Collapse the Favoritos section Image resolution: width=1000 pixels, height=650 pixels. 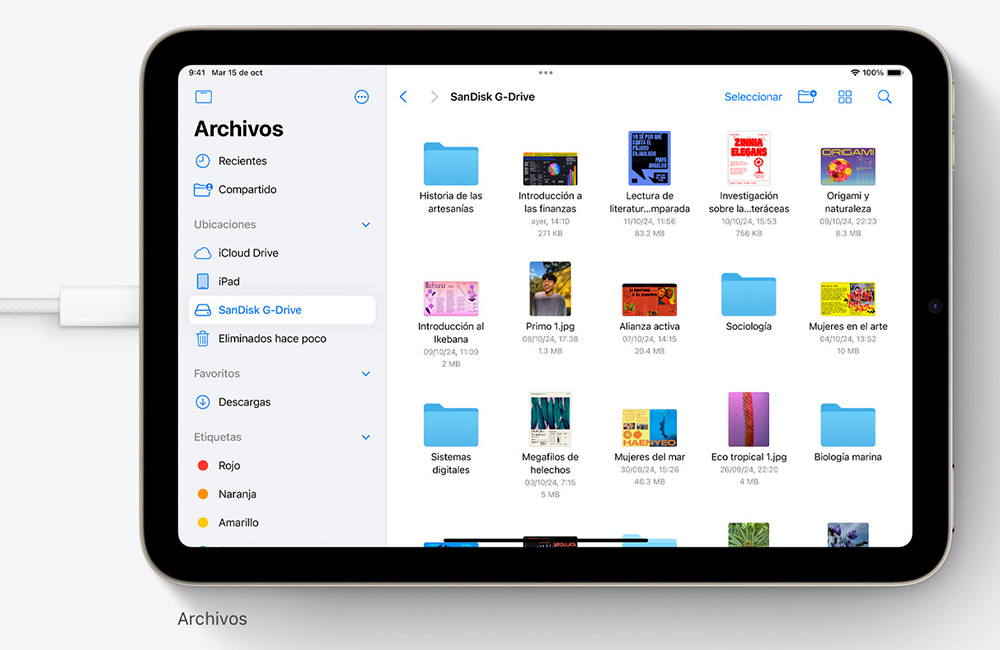coord(365,374)
